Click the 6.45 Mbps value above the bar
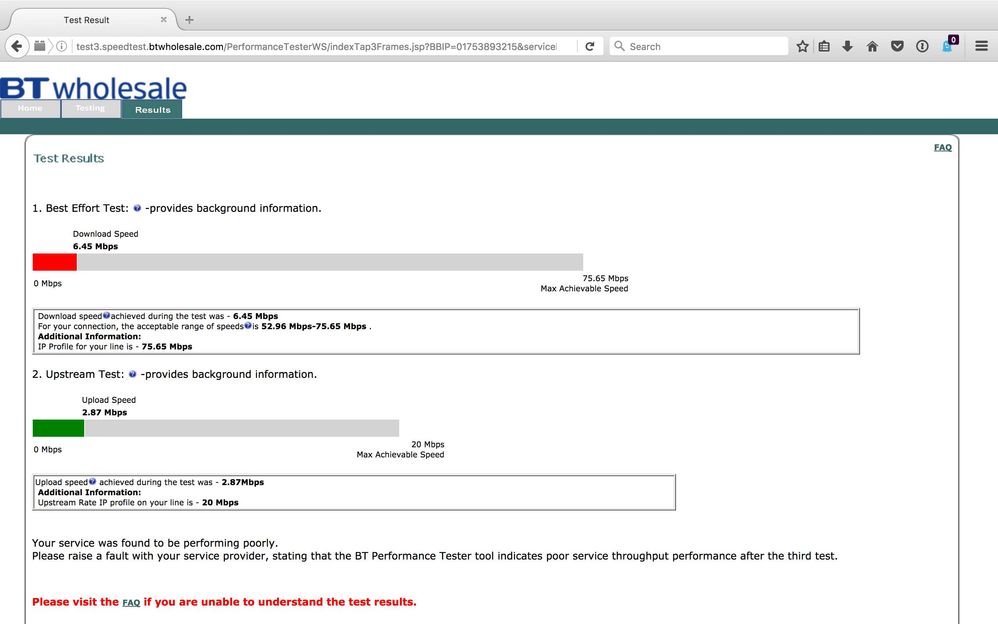998x624 pixels. pyautogui.click(x=95, y=246)
